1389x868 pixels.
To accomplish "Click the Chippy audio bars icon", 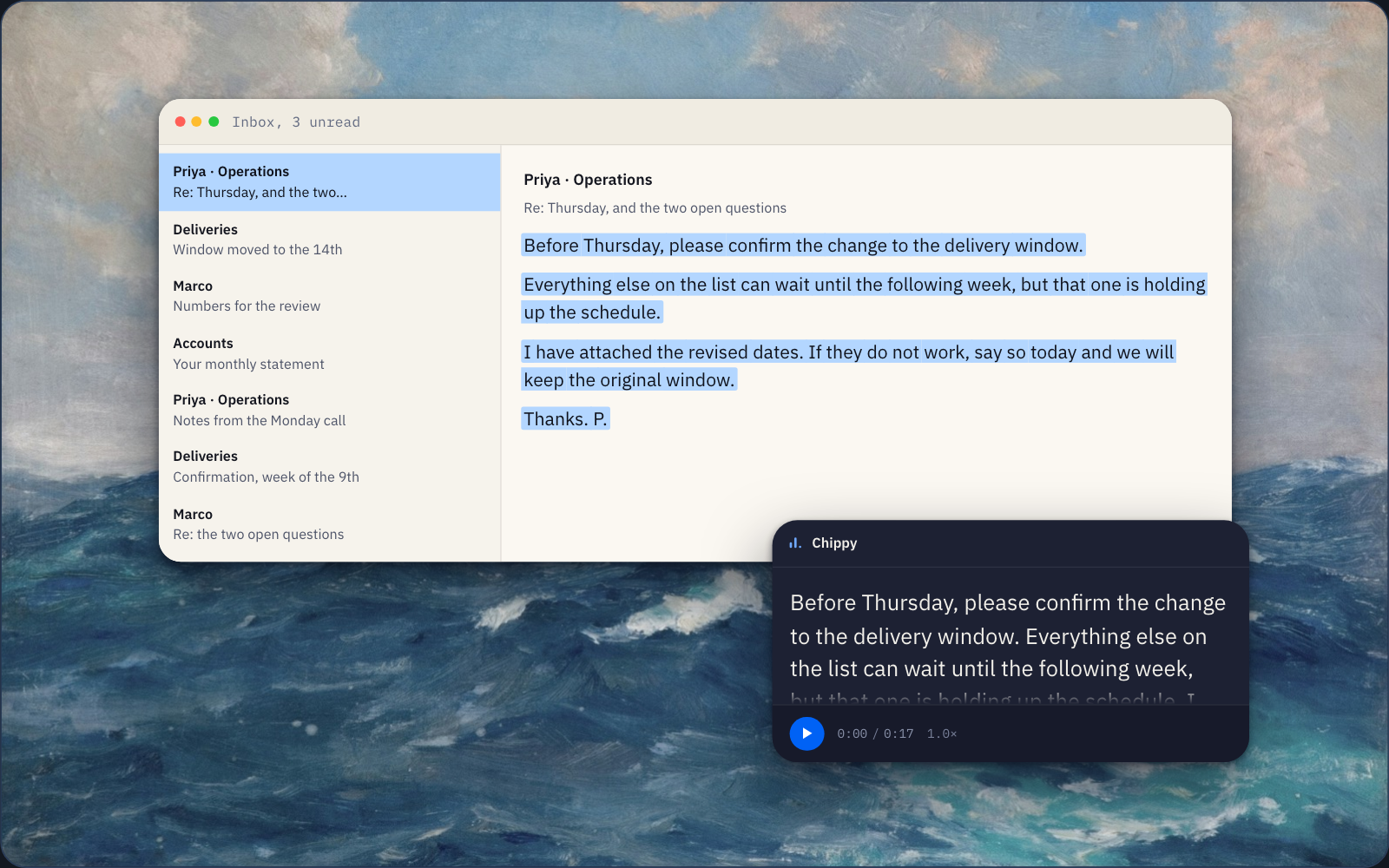I will (x=794, y=543).
